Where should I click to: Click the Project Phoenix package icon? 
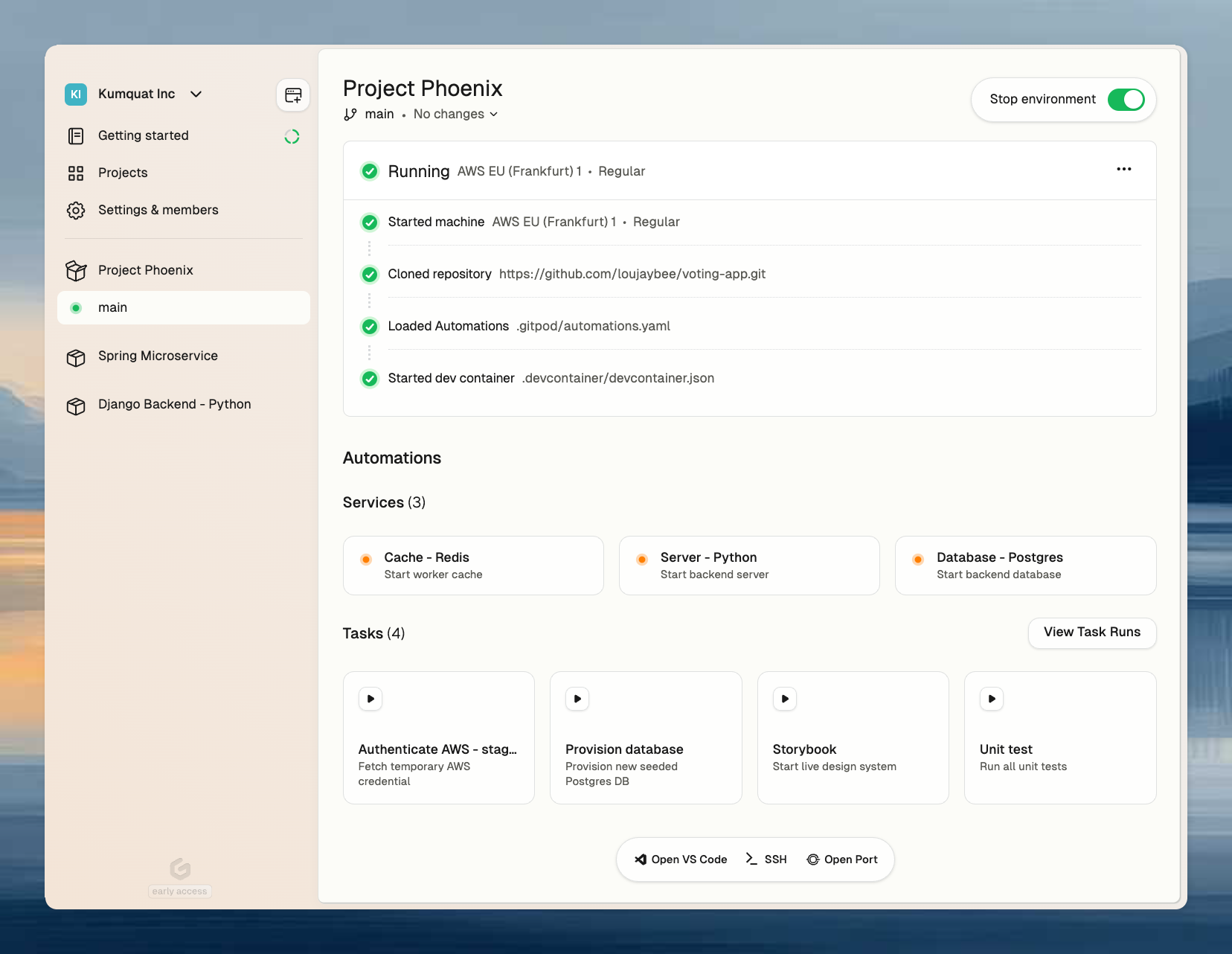[76, 270]
